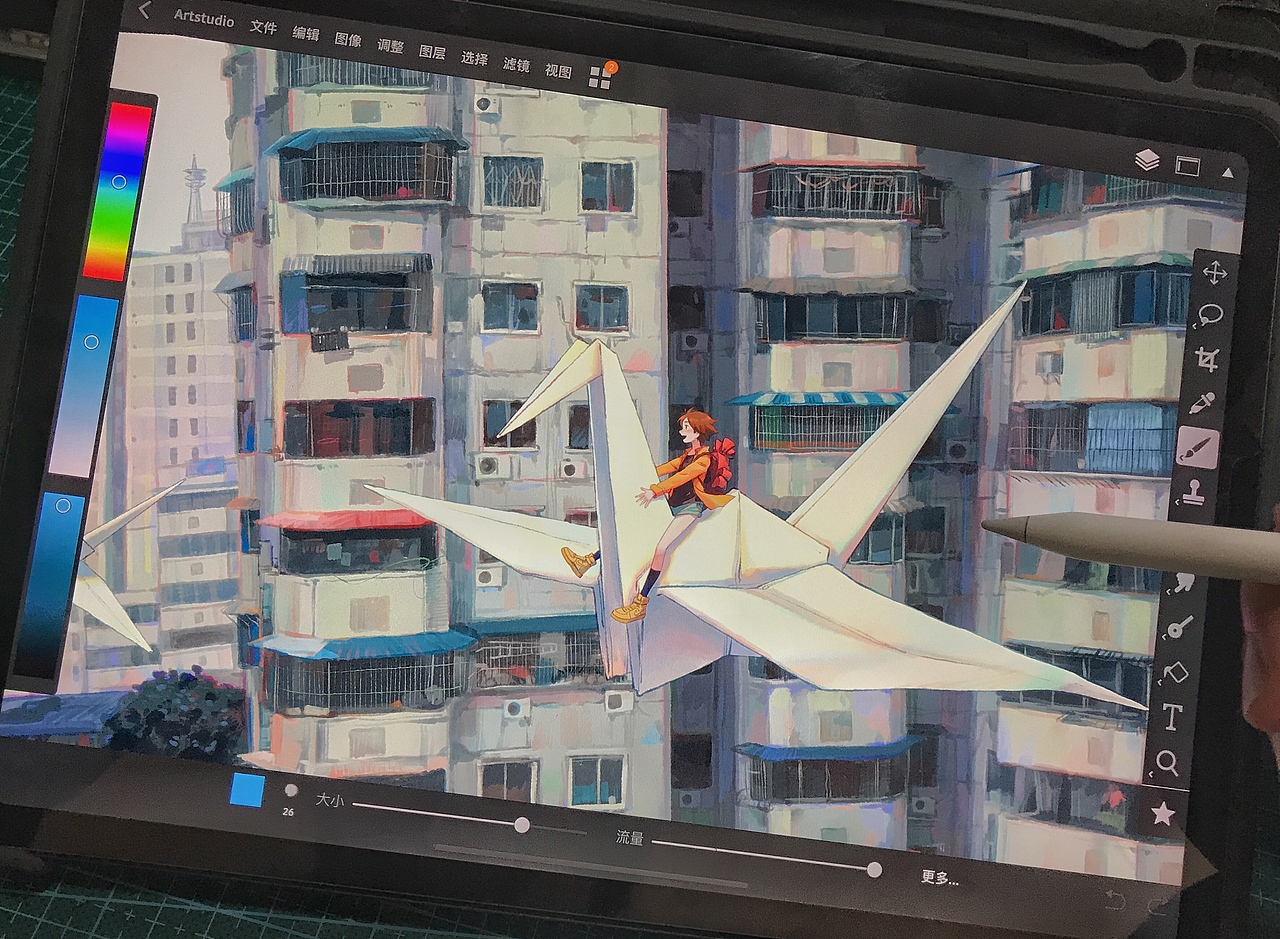Tap the redo arrow
Image resolution: width=1280 pixels, height=939 pixels.
1157,905
